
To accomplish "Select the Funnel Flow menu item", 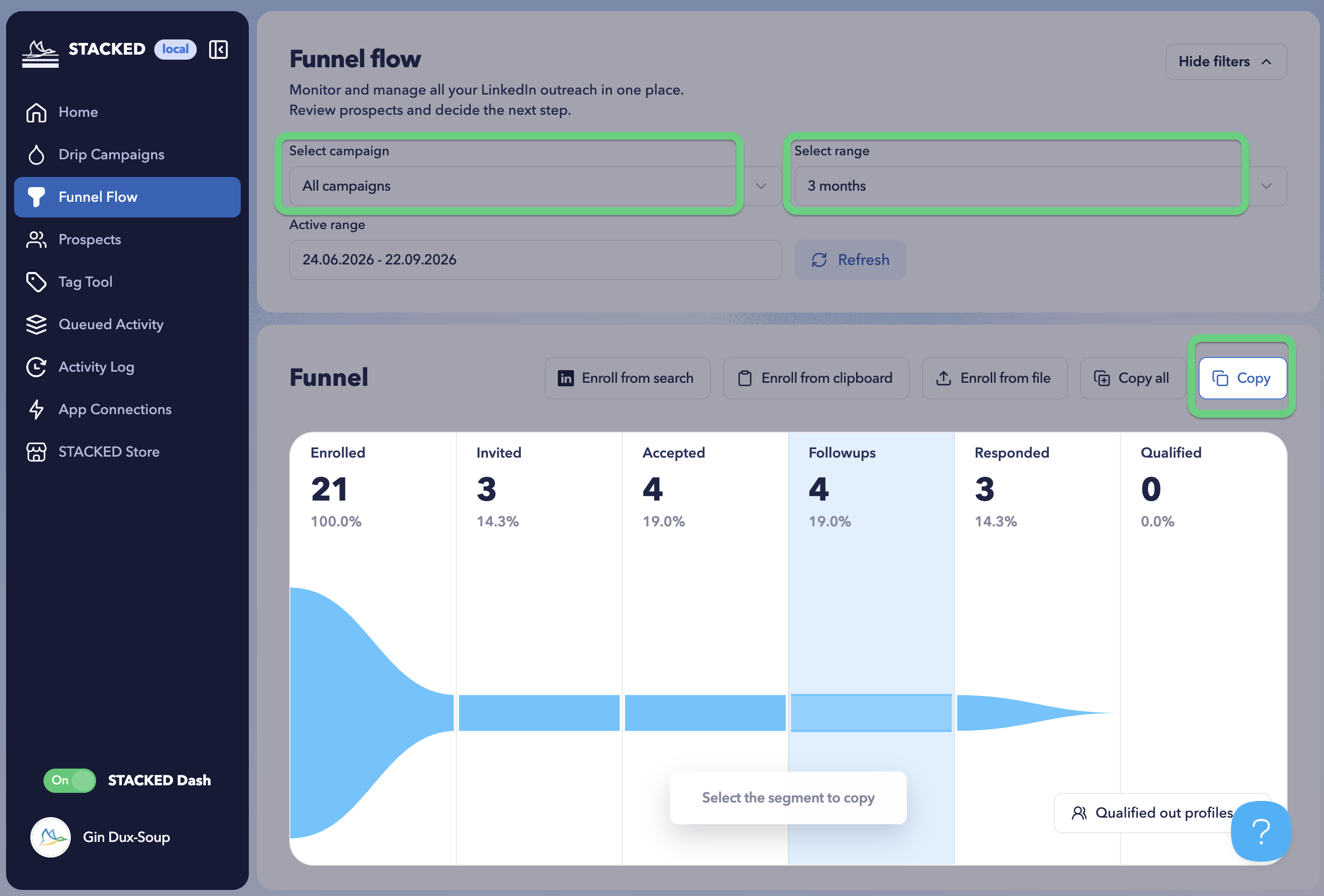I will click(127, 197).
